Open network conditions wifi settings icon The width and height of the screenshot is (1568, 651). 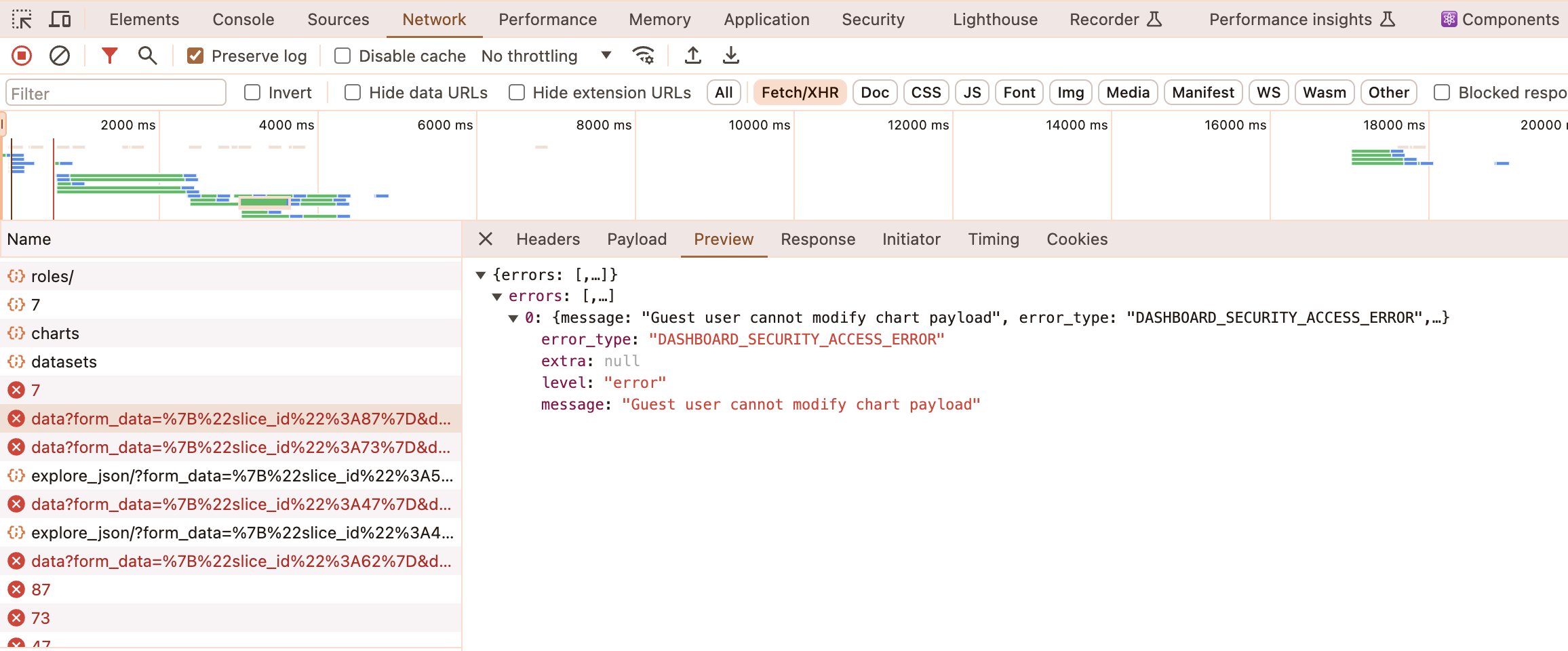tap(643, 56)
